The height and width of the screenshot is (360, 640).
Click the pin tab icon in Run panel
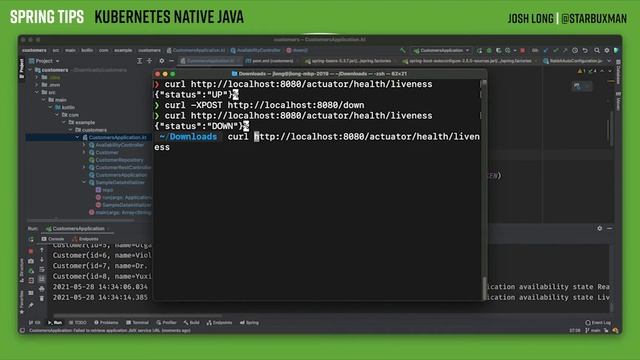pos(31,305)
